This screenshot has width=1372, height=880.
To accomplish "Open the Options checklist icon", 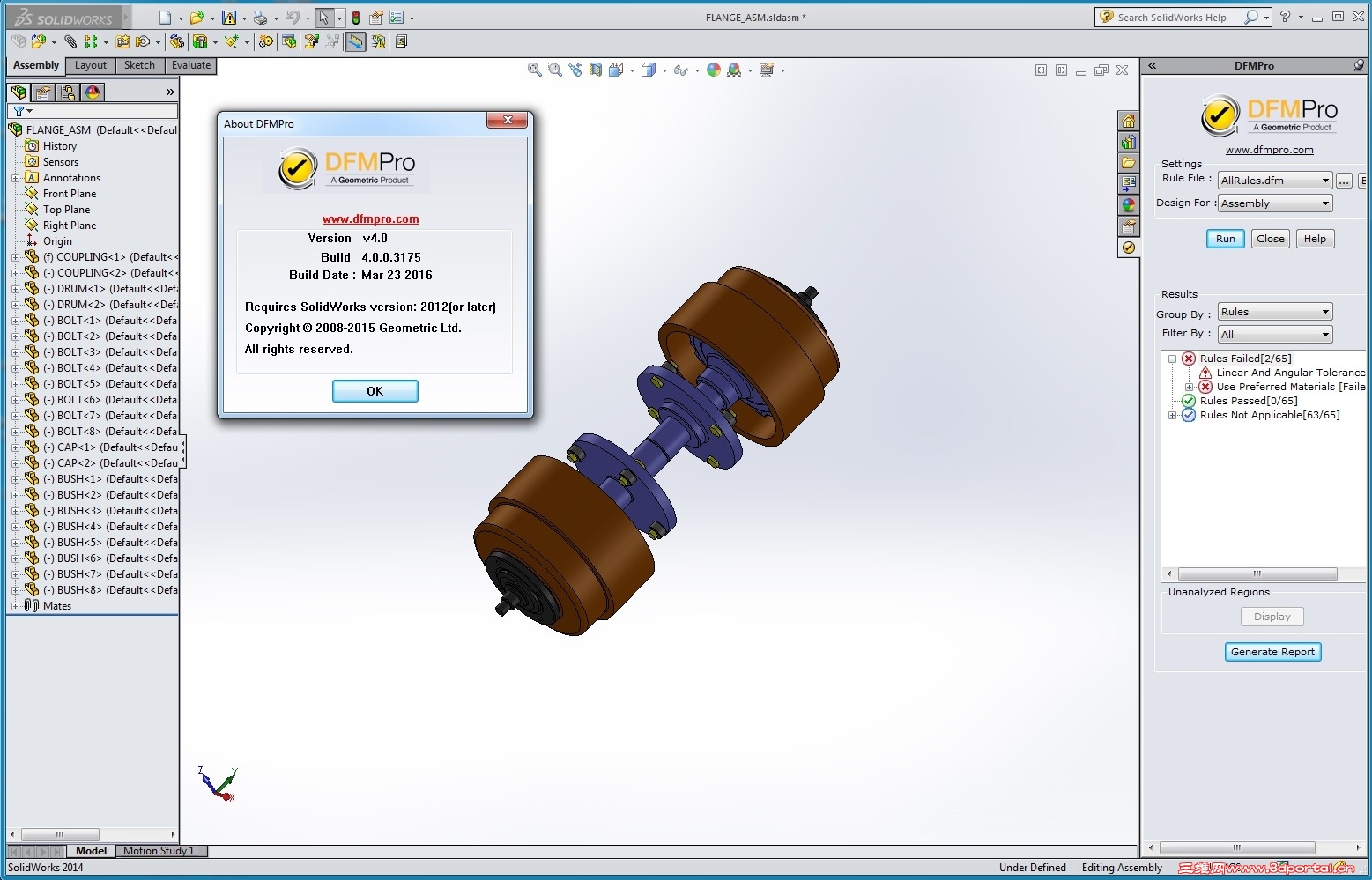I will (397, 18).
